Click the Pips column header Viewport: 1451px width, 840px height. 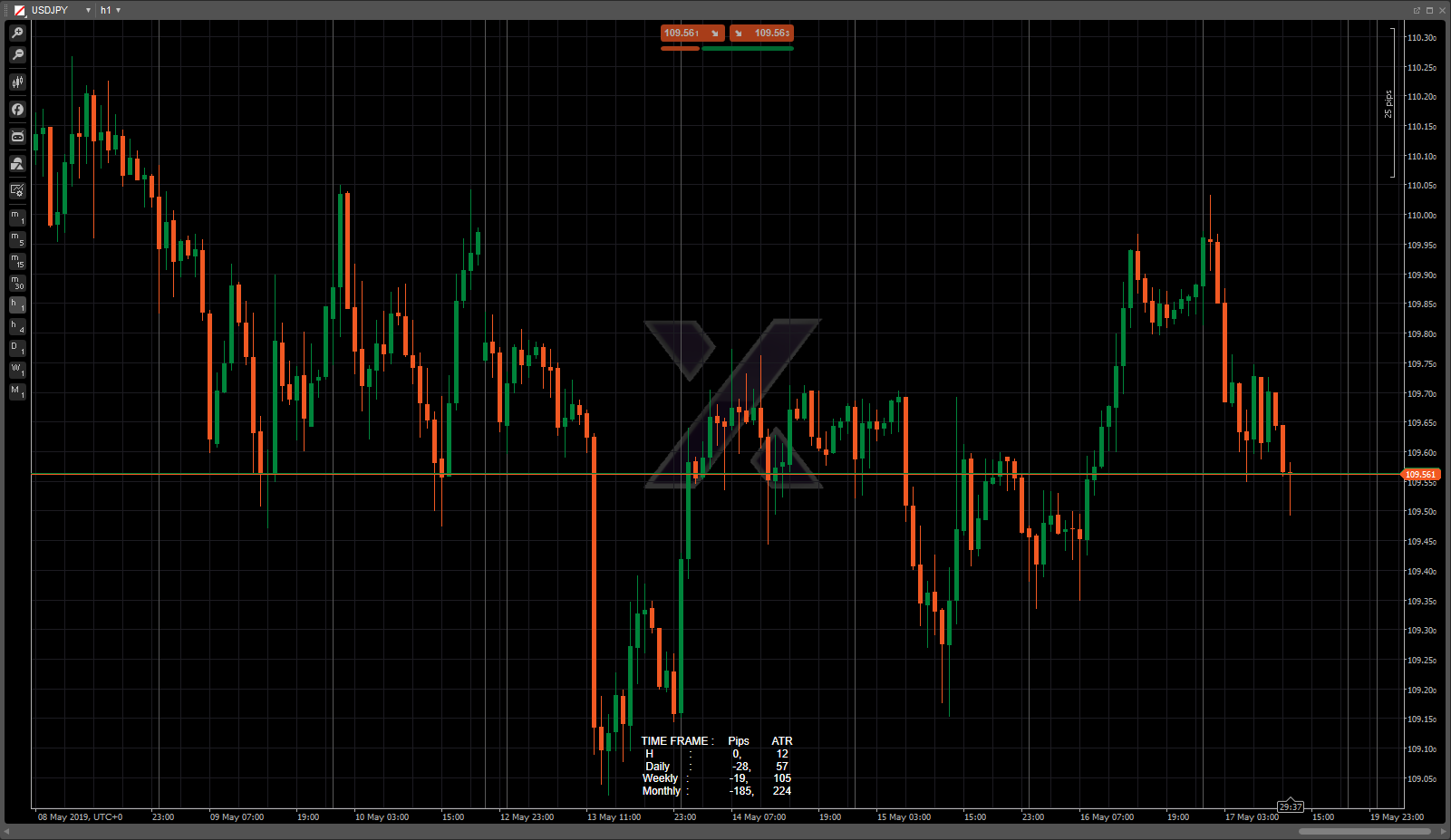coord(739,741)
